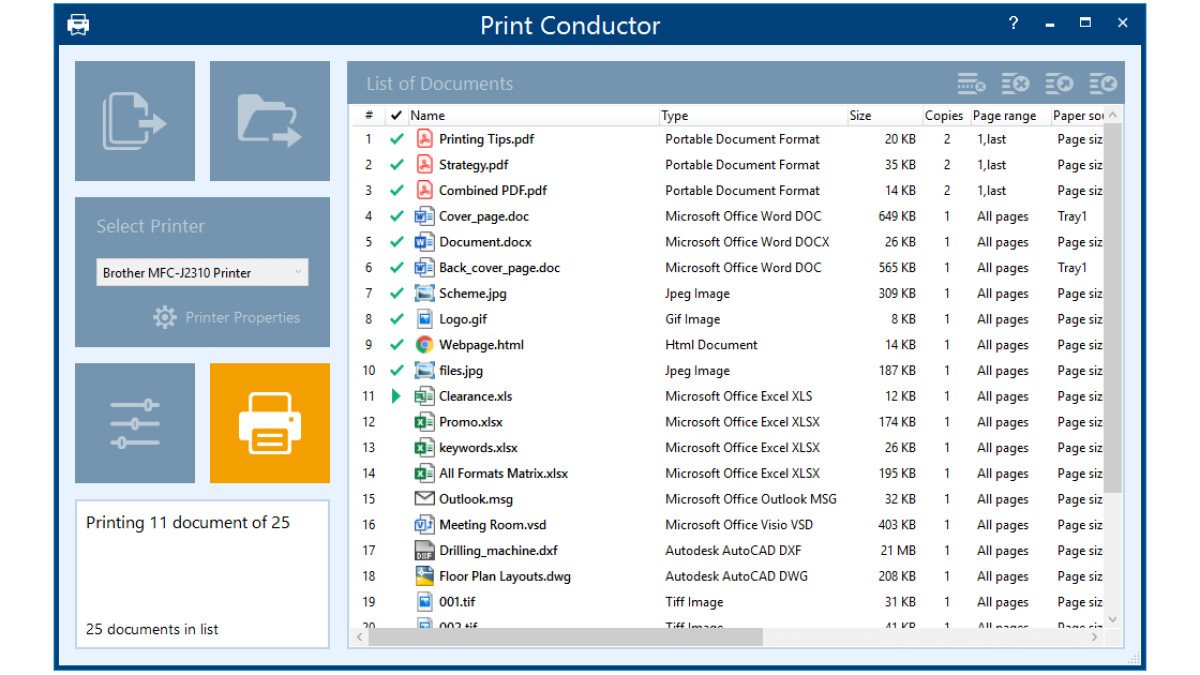Click the PDF icon of Printing Tips.pdf
This screenshot has width=1200, height=675.
click(x=424, y=139)
